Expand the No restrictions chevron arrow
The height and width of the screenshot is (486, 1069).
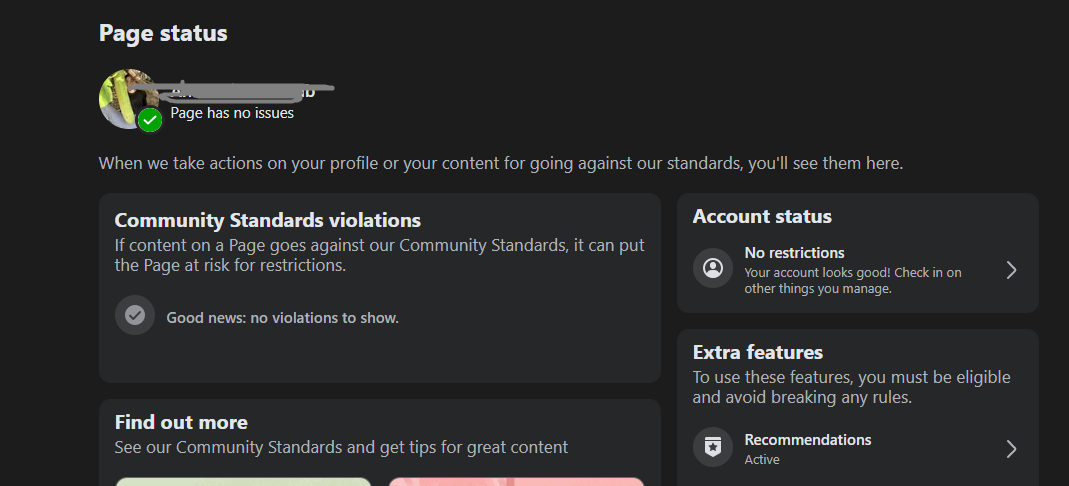pos(1012,271)
